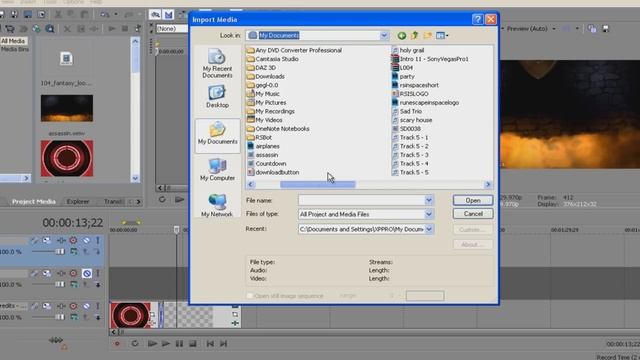640x360 pixels.
Task: Open the Files of type dropdown
Action: click(429, 214)
